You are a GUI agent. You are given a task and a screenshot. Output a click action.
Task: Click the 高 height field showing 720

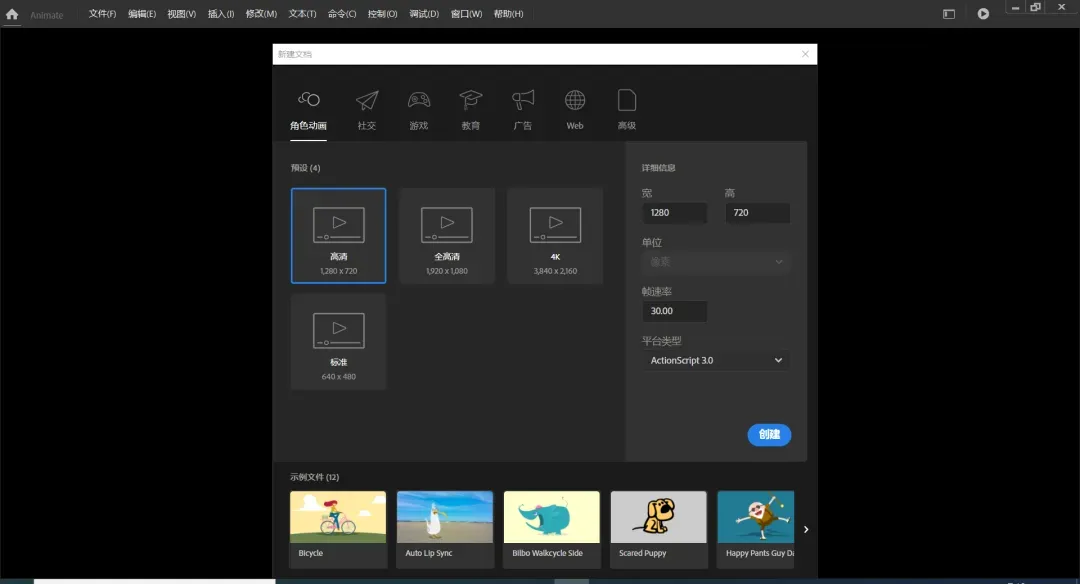pyautogui.click(x=757, y=213)
